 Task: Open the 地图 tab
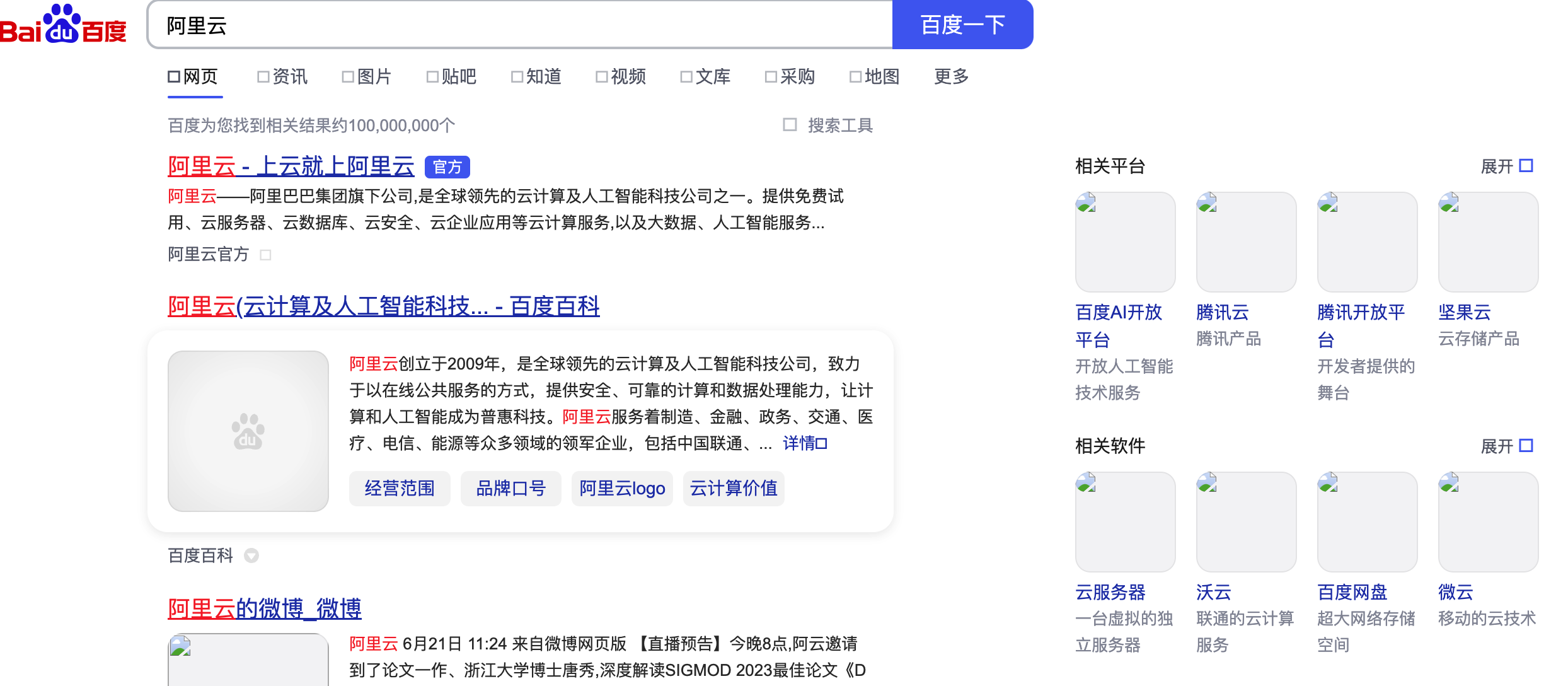pos(875,77)
